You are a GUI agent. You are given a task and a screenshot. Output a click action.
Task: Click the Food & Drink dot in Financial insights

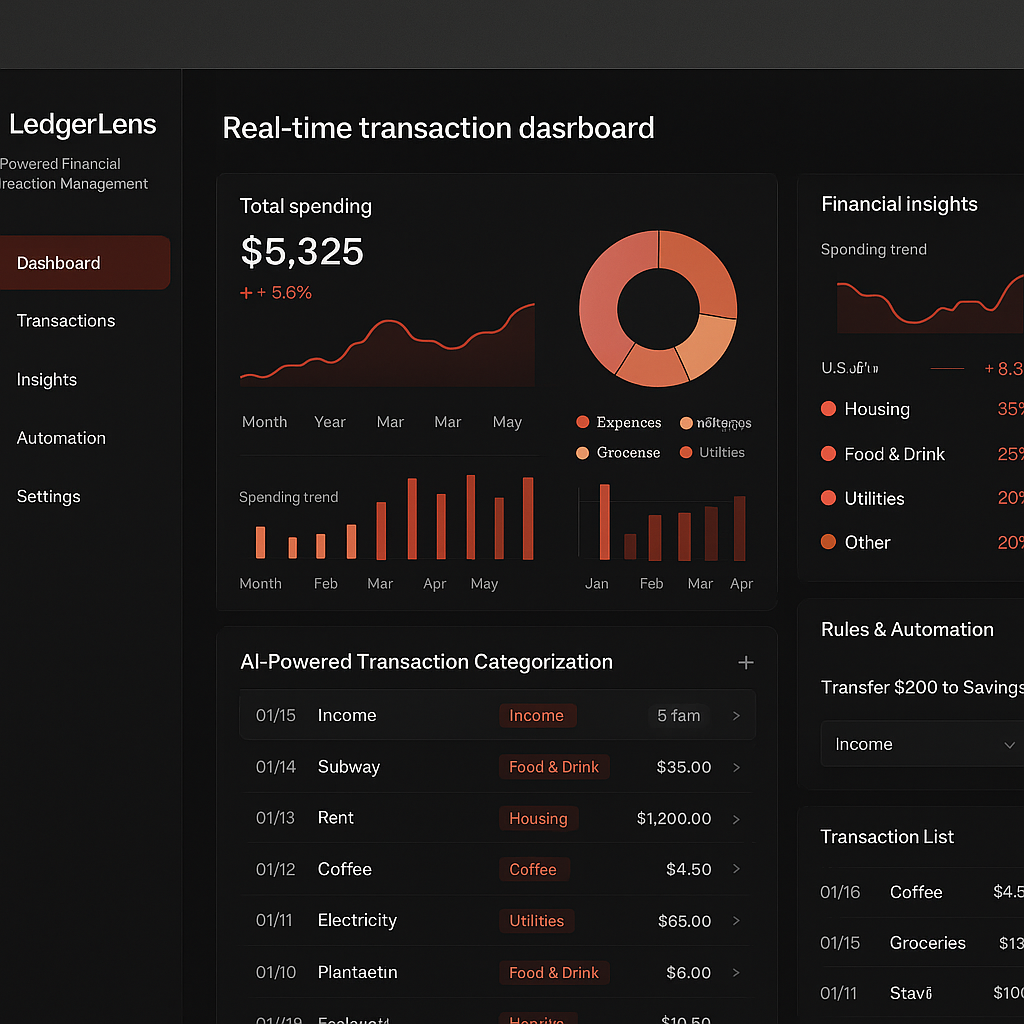pyautogui.click(x=828, y=454)
